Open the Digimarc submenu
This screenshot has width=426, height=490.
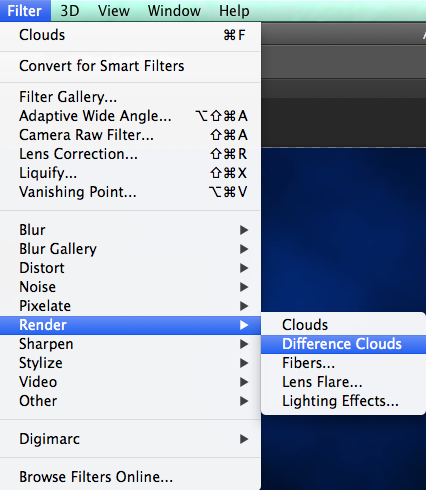[x=130, y=439]
